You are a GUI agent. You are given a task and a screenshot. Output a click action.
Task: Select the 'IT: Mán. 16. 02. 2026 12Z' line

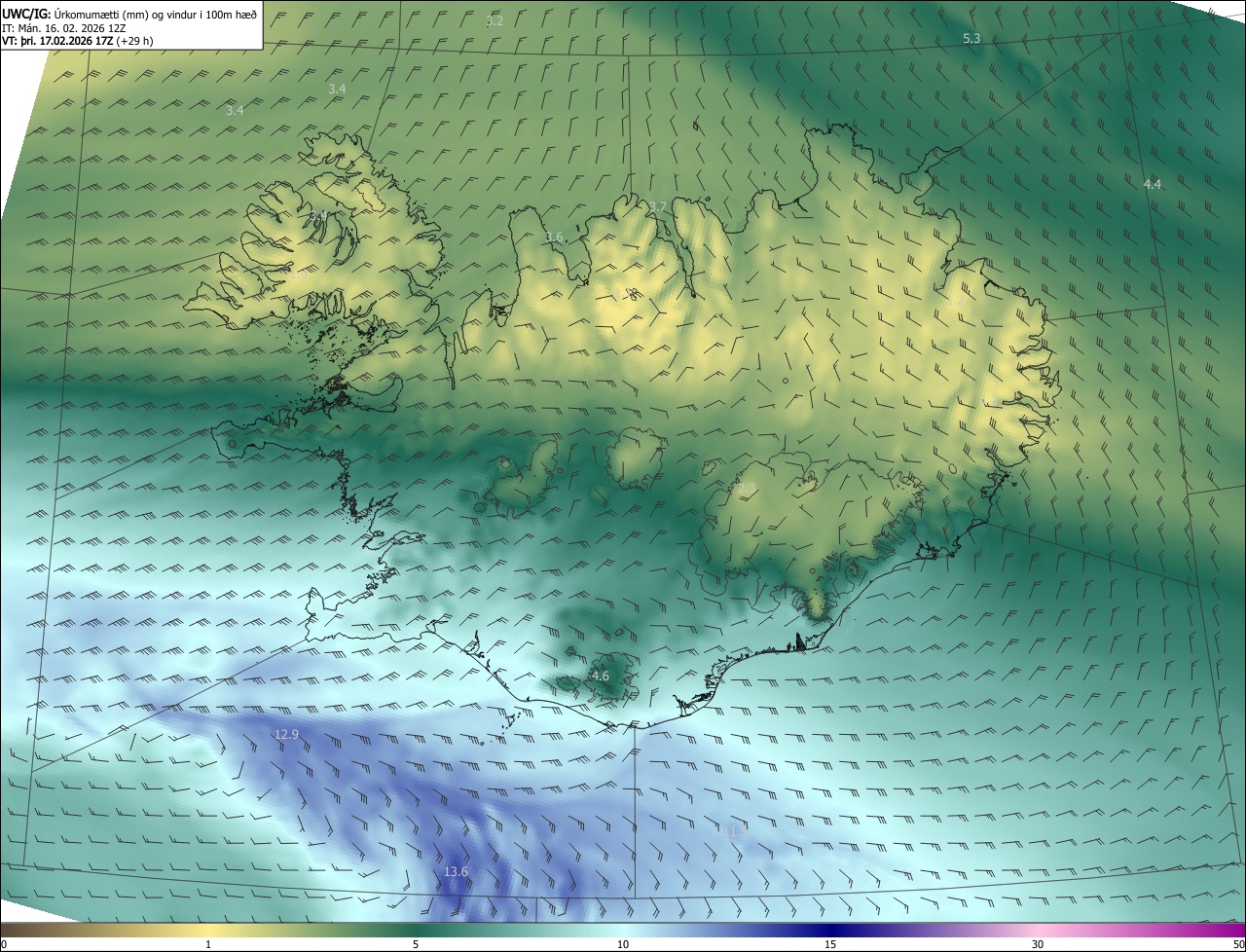(x=63, y=28)
